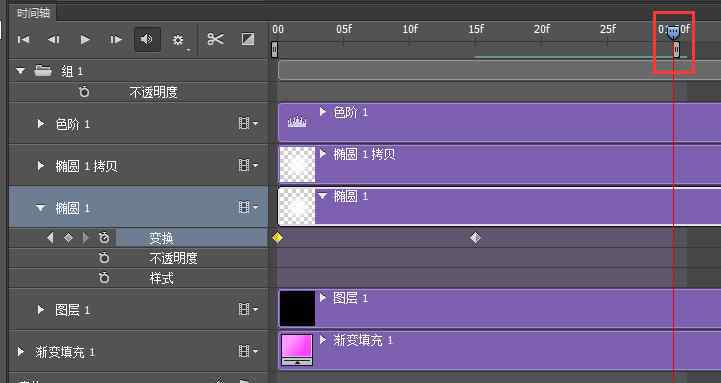Expand the 色阶 1 track
Screen dimensions: 721x383
click(41, 124)
